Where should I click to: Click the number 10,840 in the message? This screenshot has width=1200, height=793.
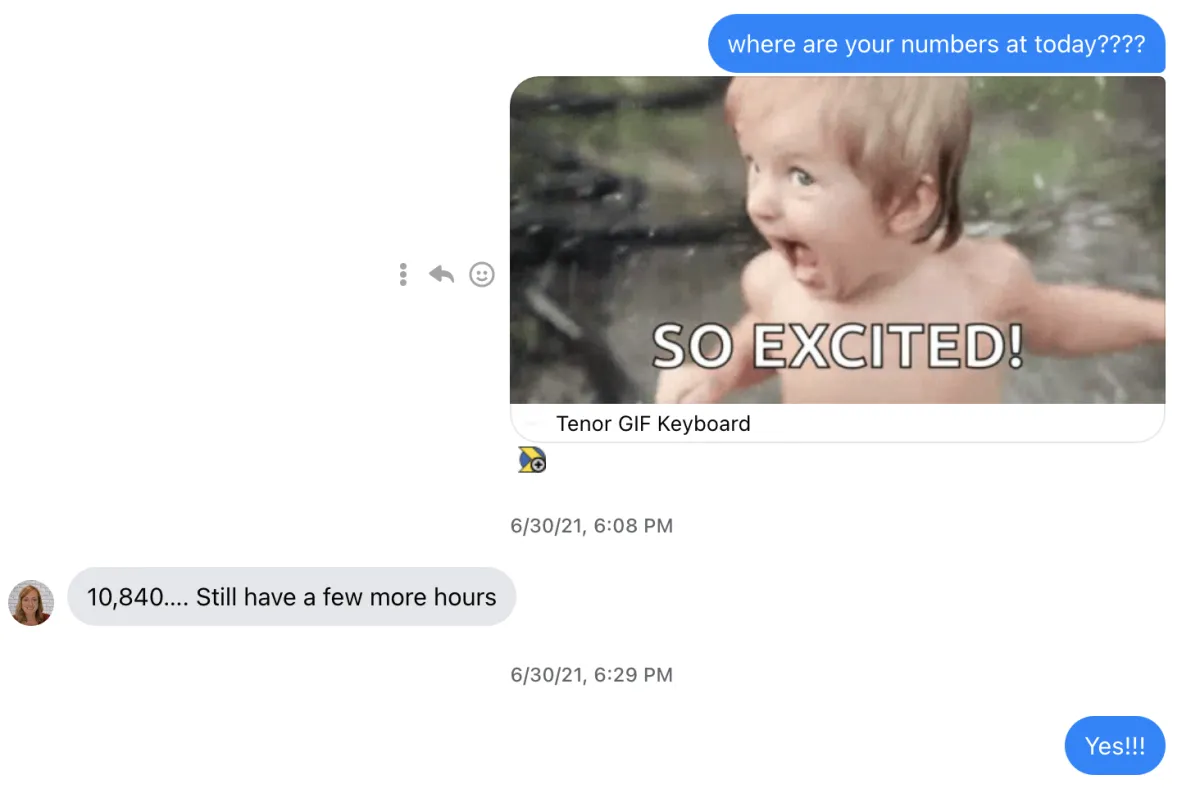[x=124, y=598]
